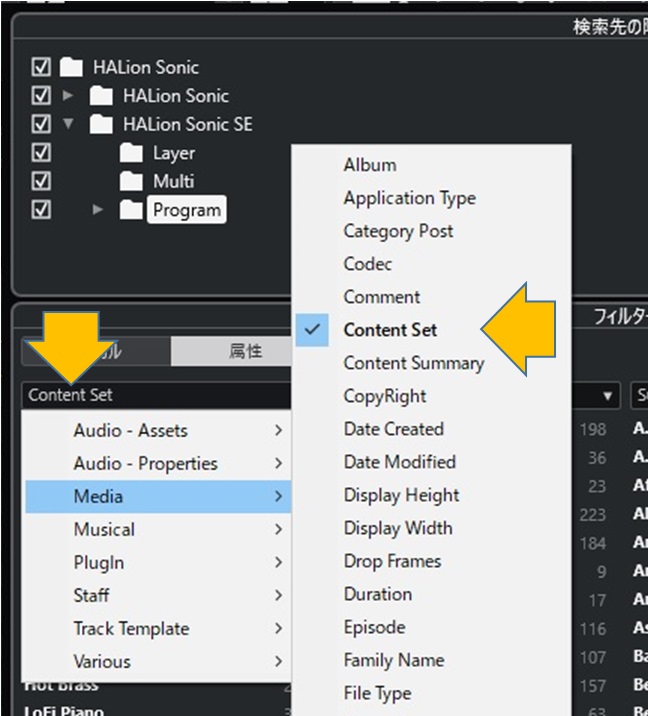Open the Content Set column dropdown
The width and height of the screenshot is (648, 716).
(156, 395)
